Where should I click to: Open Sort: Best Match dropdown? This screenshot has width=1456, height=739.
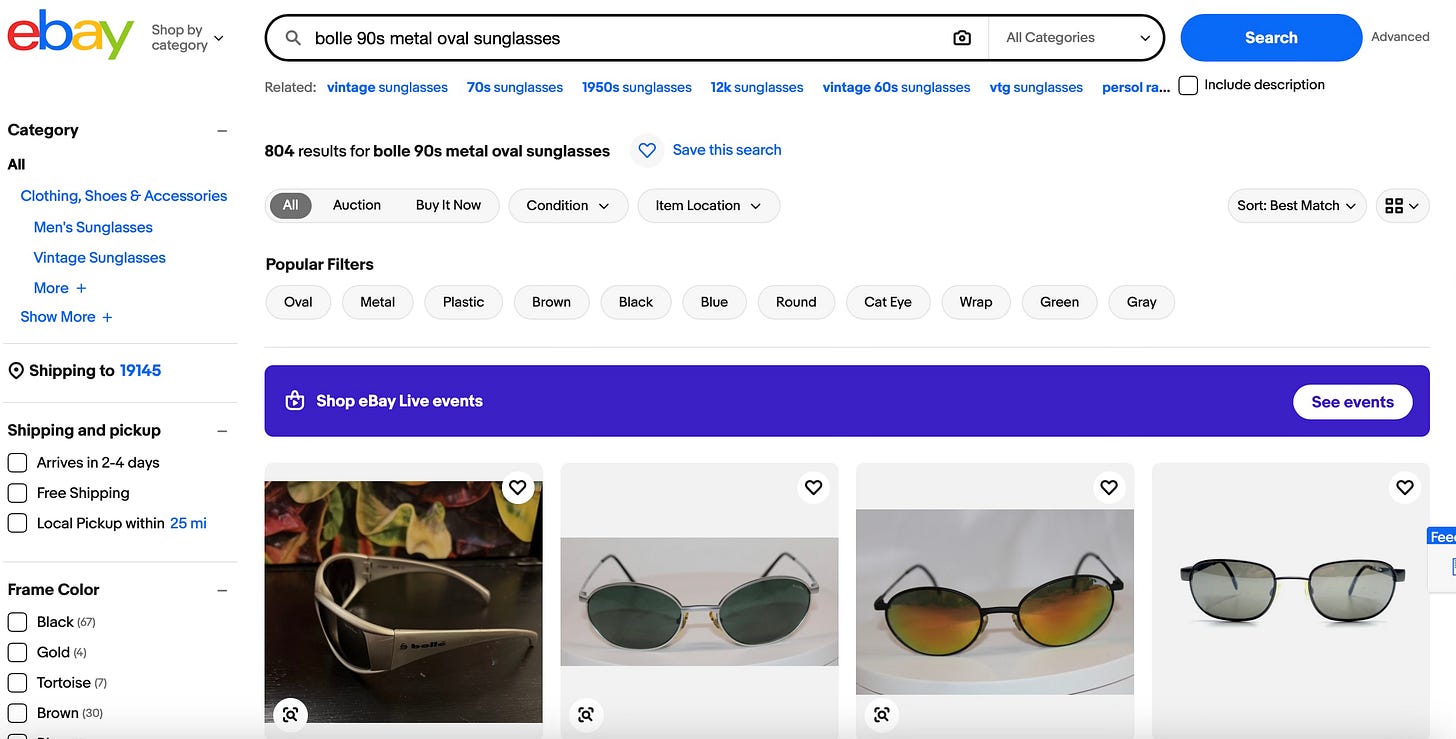tap(1296, 205)
